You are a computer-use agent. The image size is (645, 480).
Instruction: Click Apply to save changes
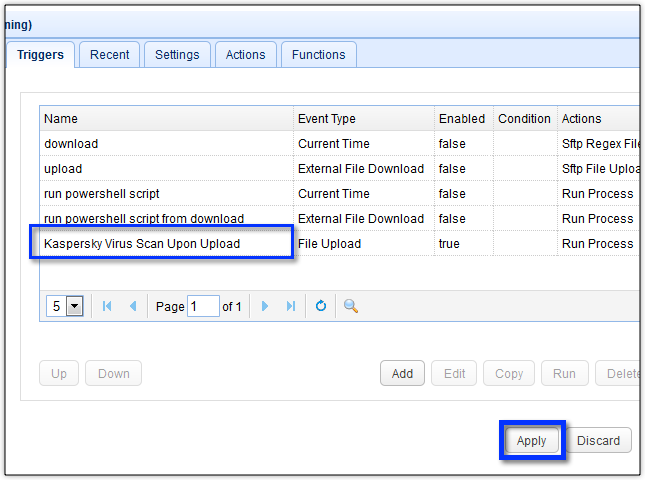tap(531, 440)
